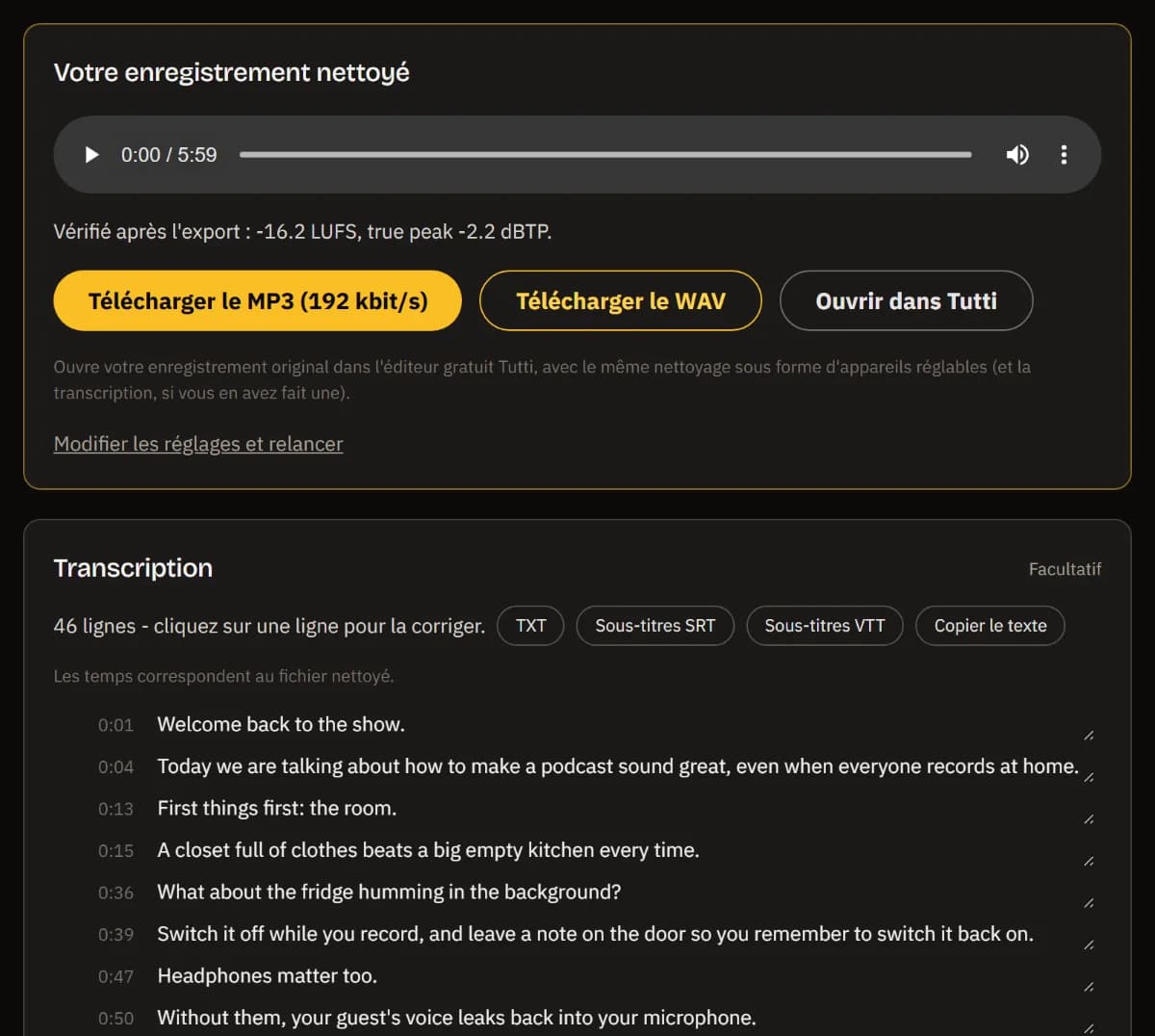Screen dimensions: 1155x1036
Task: Click resize handle of 'First things first' line
Action: pos(1089,819)
